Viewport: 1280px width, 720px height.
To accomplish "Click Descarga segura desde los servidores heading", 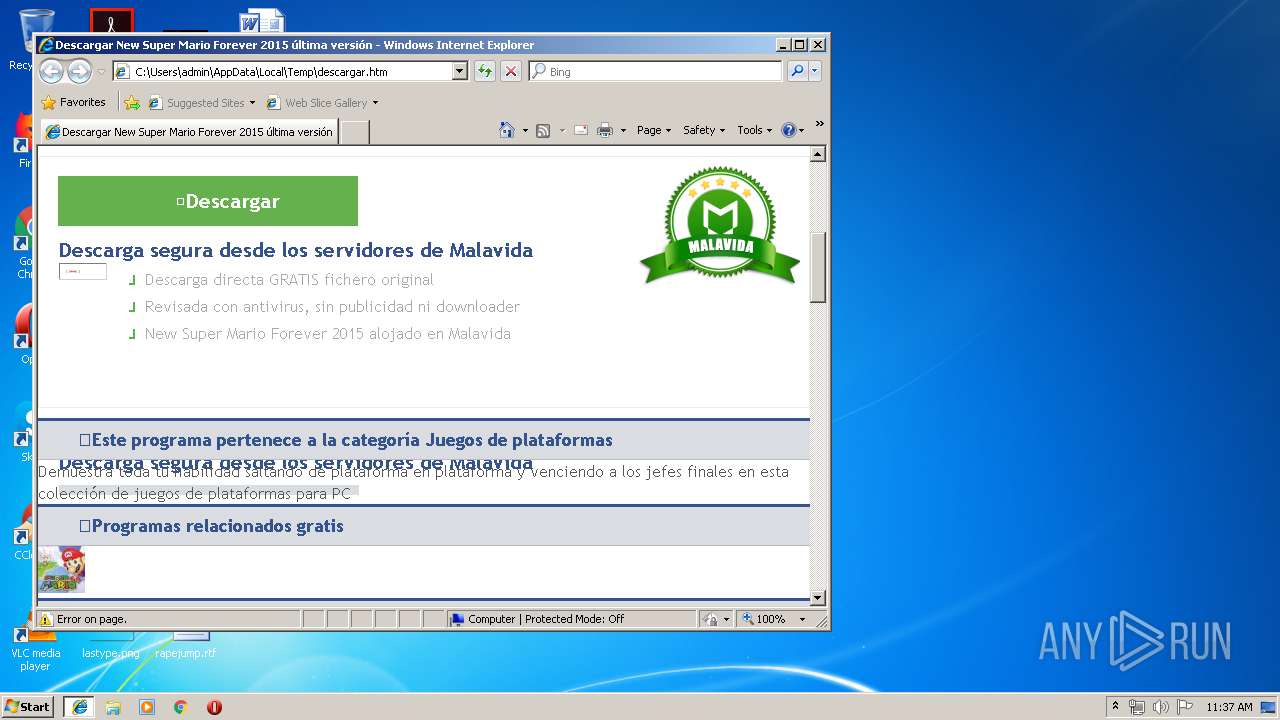I will (296, 250).
